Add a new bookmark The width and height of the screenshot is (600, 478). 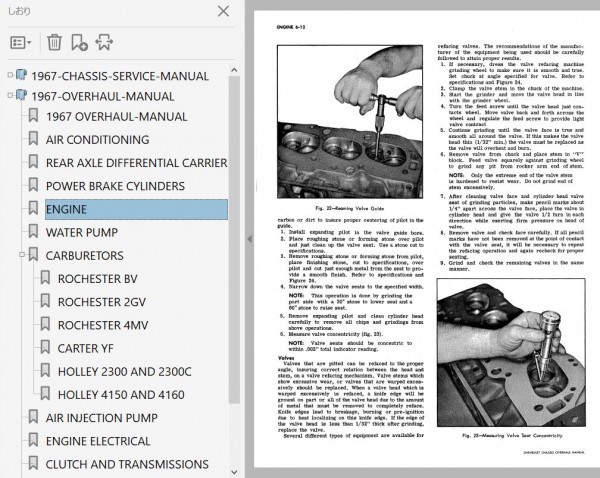tap(79, 42)
